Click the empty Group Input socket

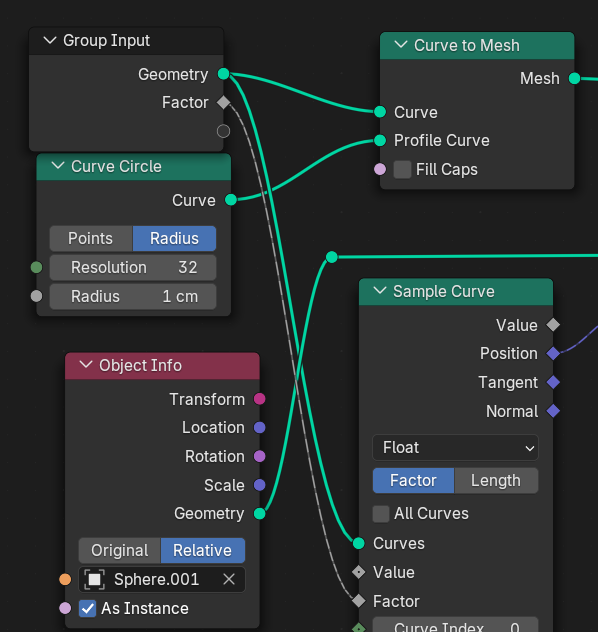[223, 131]
